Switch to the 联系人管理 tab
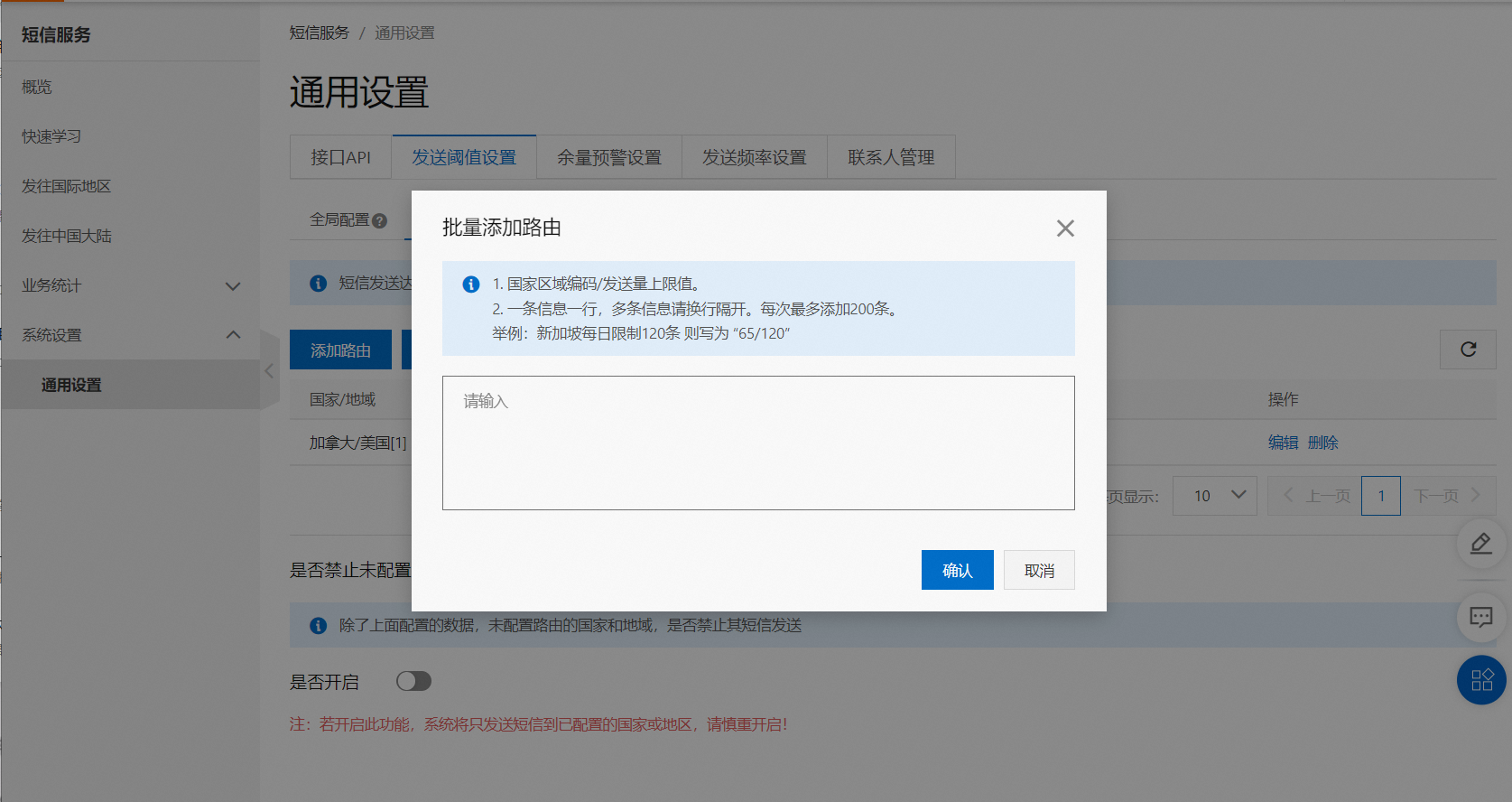This screenshot has width=1512, height=802. tap(891, 157)
